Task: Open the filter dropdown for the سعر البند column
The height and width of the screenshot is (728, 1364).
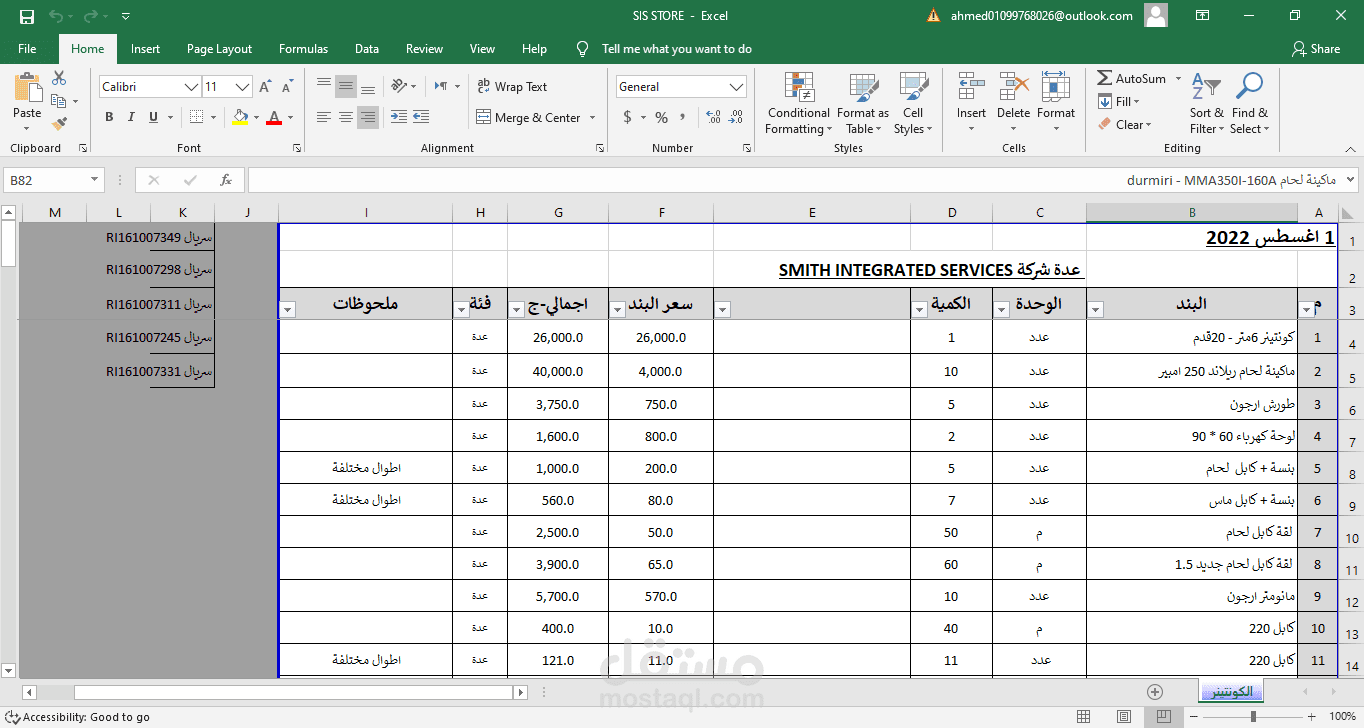Action: pyautogui.click(x=617, y=310)
